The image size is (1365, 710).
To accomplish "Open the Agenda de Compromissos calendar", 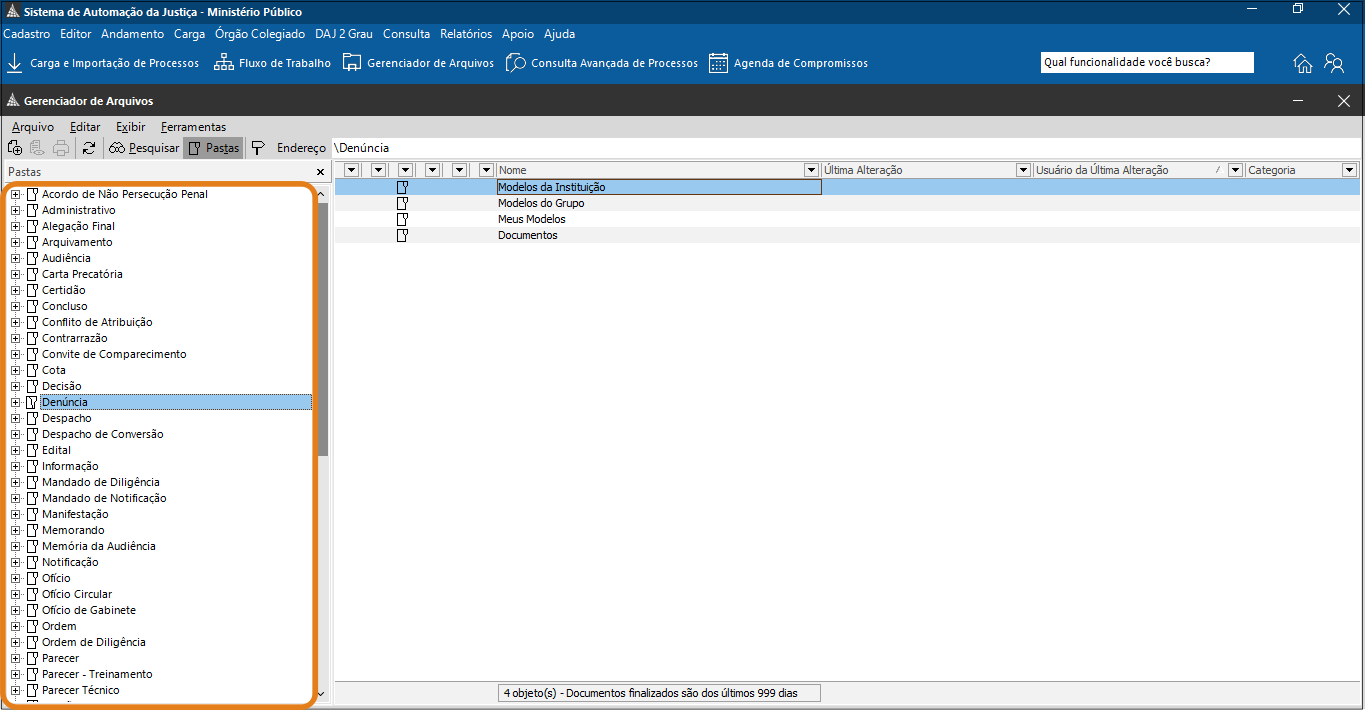I will (x=788, y=63).
